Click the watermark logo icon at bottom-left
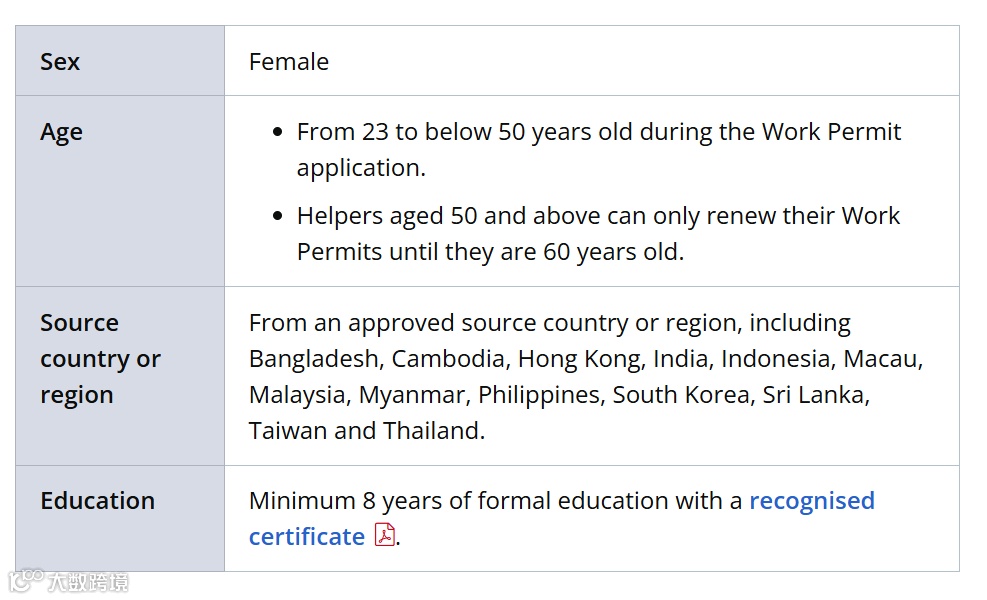The image size is (987, 600). (x=26, y=580)
